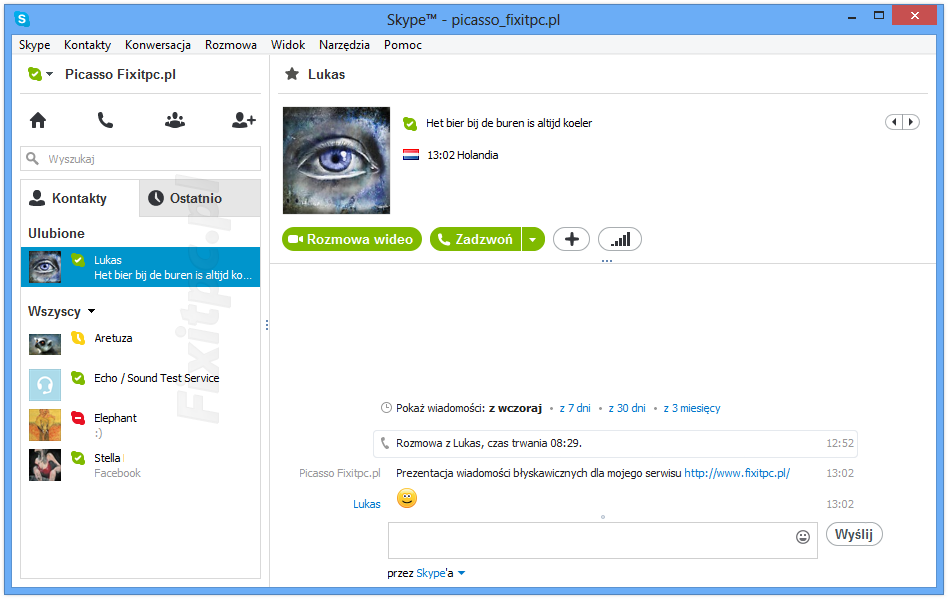Open the call phones dial pad icon

pos(105,120)
